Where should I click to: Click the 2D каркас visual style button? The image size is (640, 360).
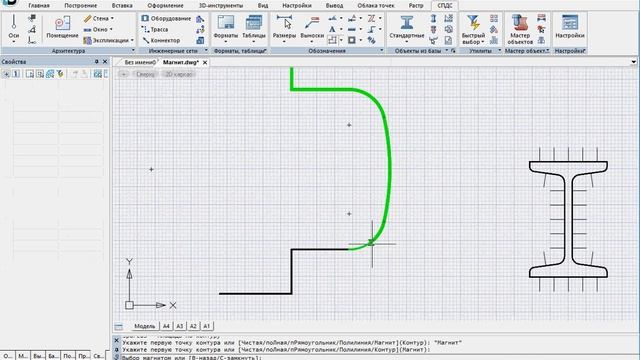pos(178,74)
